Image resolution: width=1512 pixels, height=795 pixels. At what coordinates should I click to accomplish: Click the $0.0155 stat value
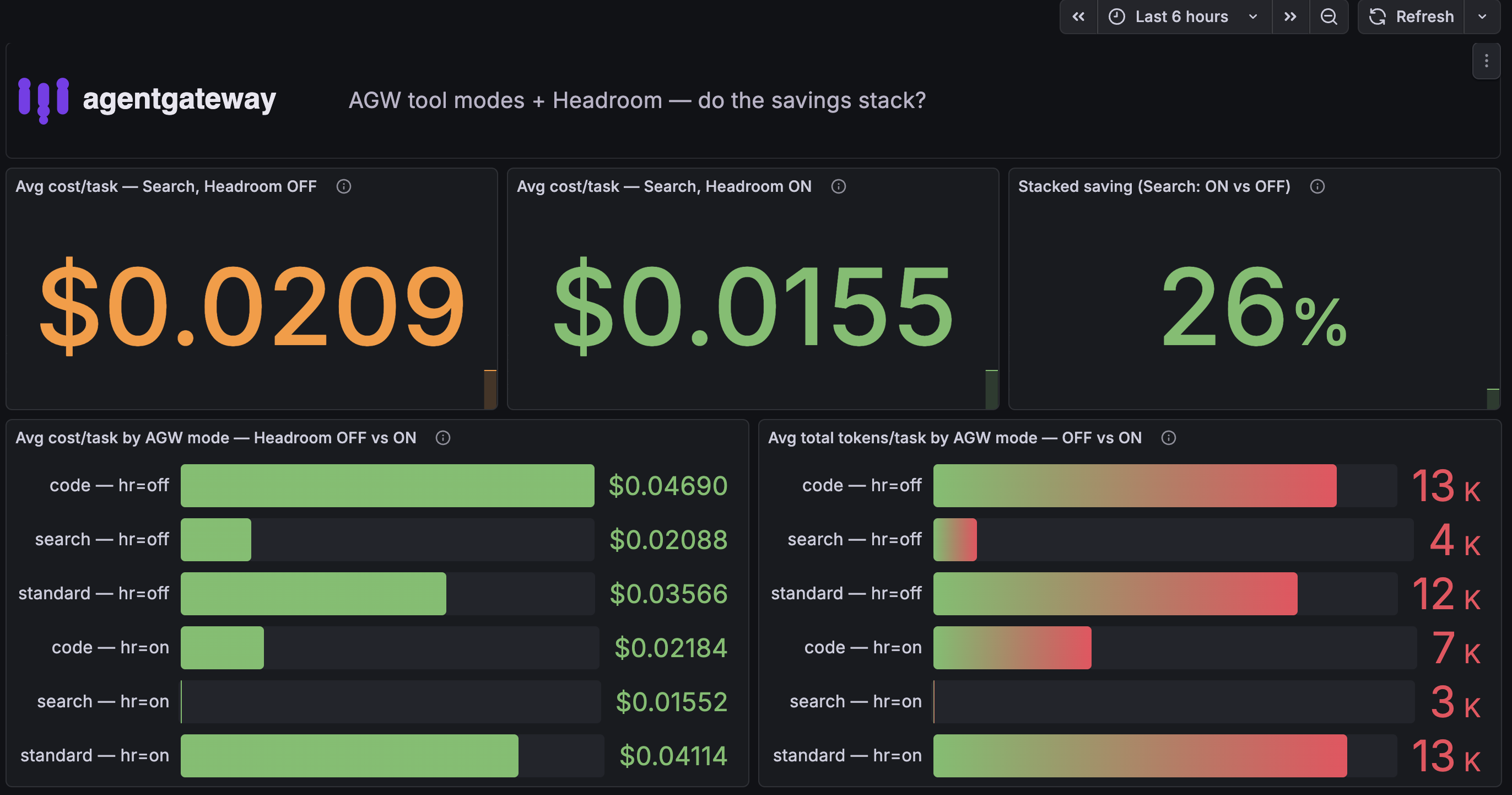754,307
